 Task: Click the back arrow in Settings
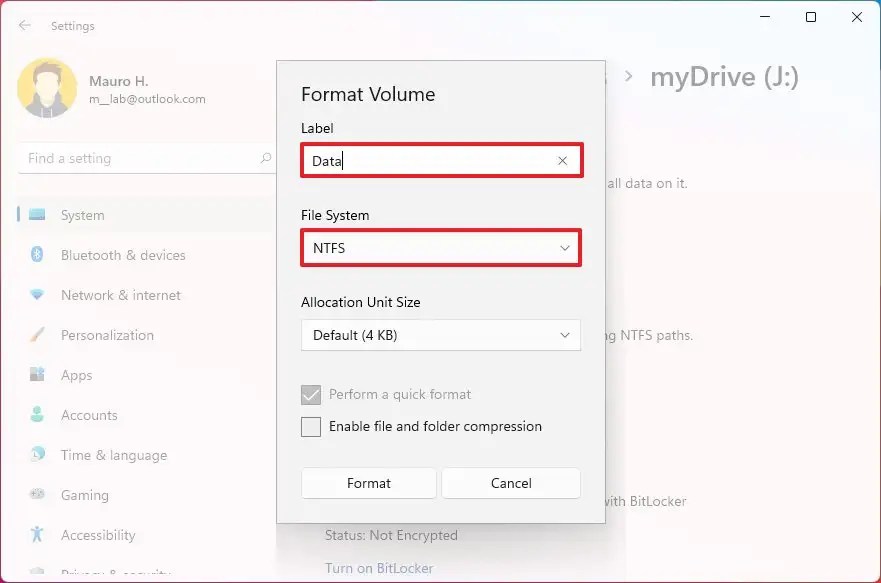coord(24,25)
